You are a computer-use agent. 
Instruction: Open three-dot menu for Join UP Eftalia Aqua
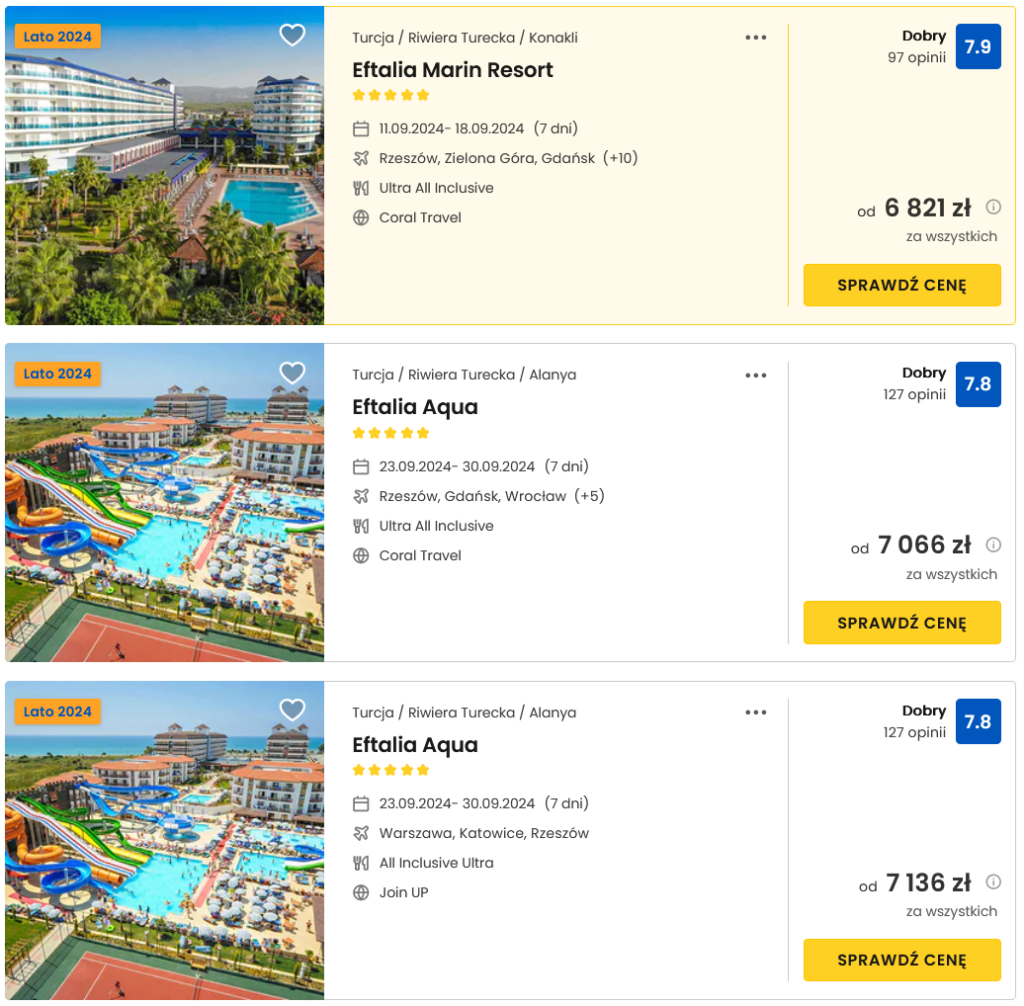pyautogui.click(x=756, y=713)
